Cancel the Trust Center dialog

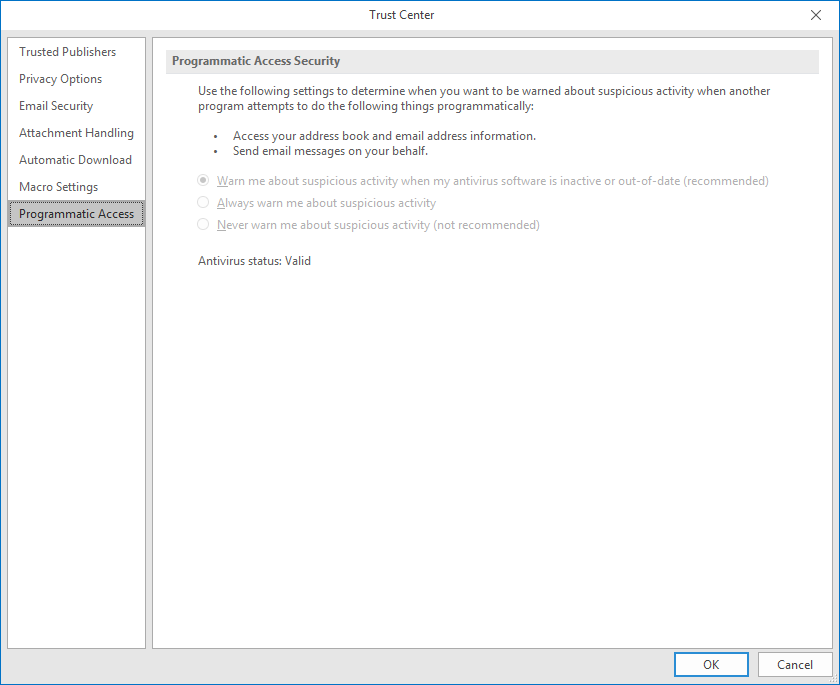795,665
